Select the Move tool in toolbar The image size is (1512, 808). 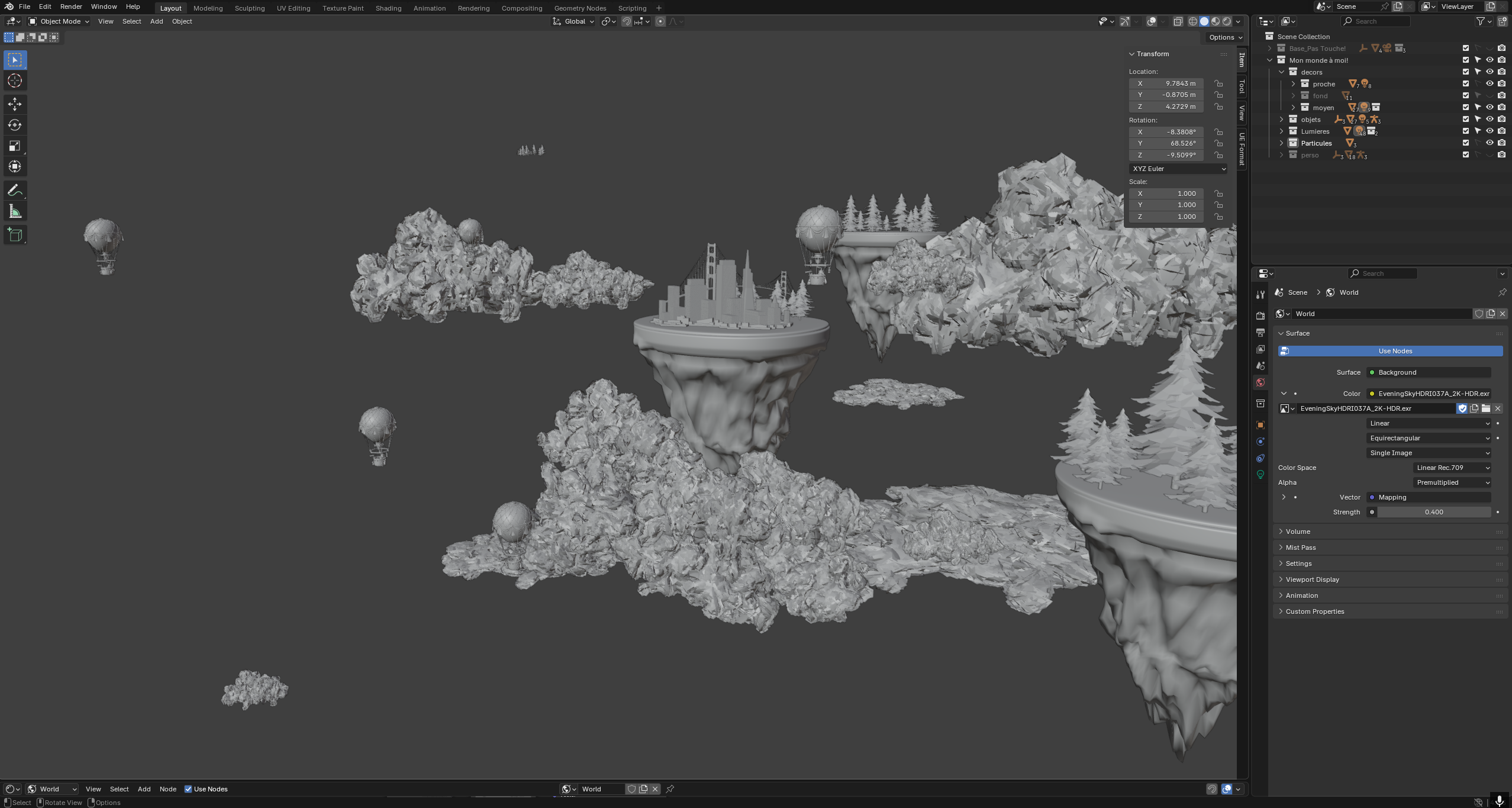click(15, 104)
